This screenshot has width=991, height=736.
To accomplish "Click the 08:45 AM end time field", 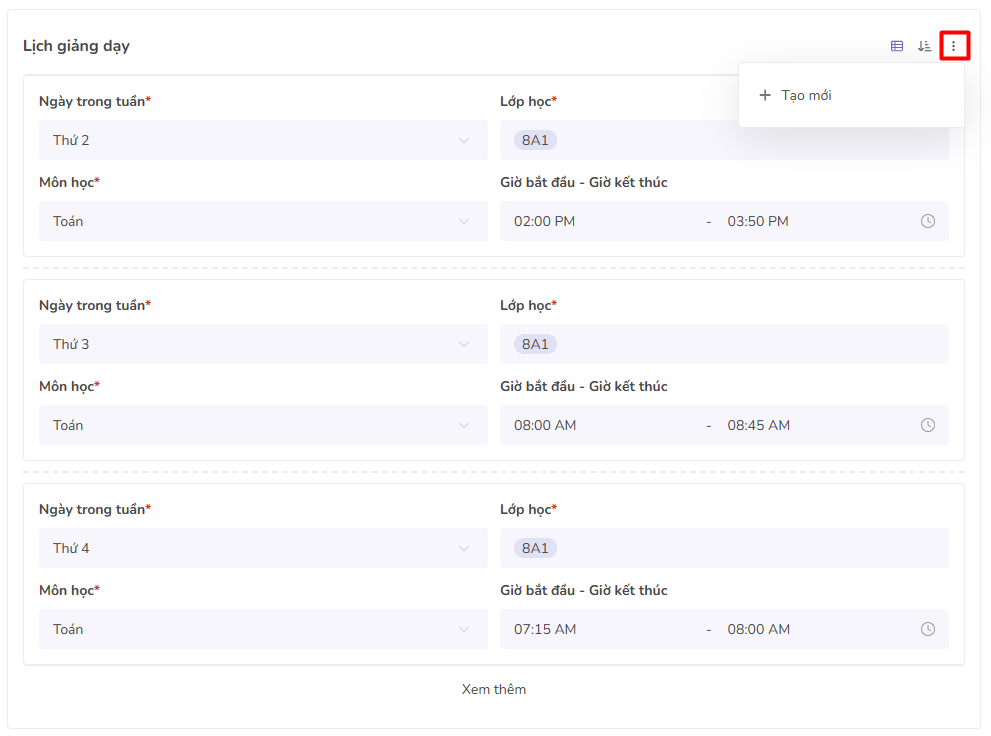I will (758, 425).
